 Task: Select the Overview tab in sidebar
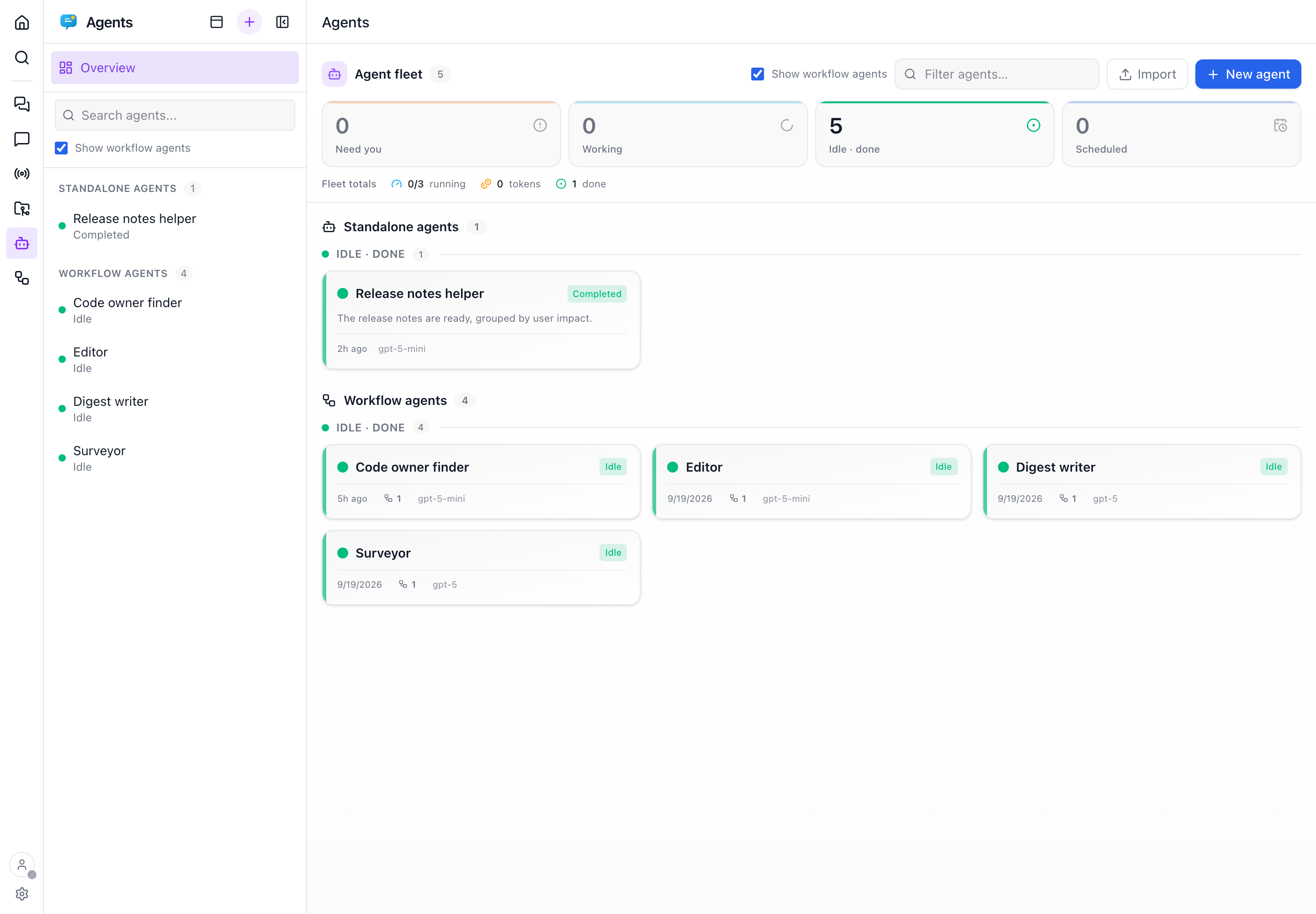(175, 68)
